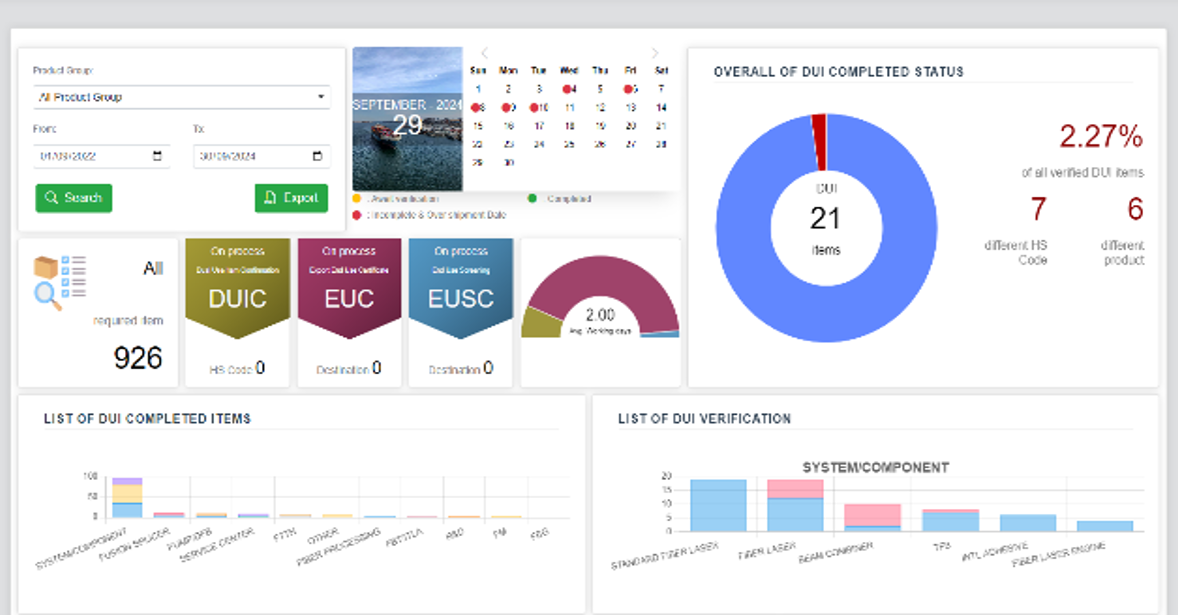Select the maroon EUC badge

coord(349,290)
